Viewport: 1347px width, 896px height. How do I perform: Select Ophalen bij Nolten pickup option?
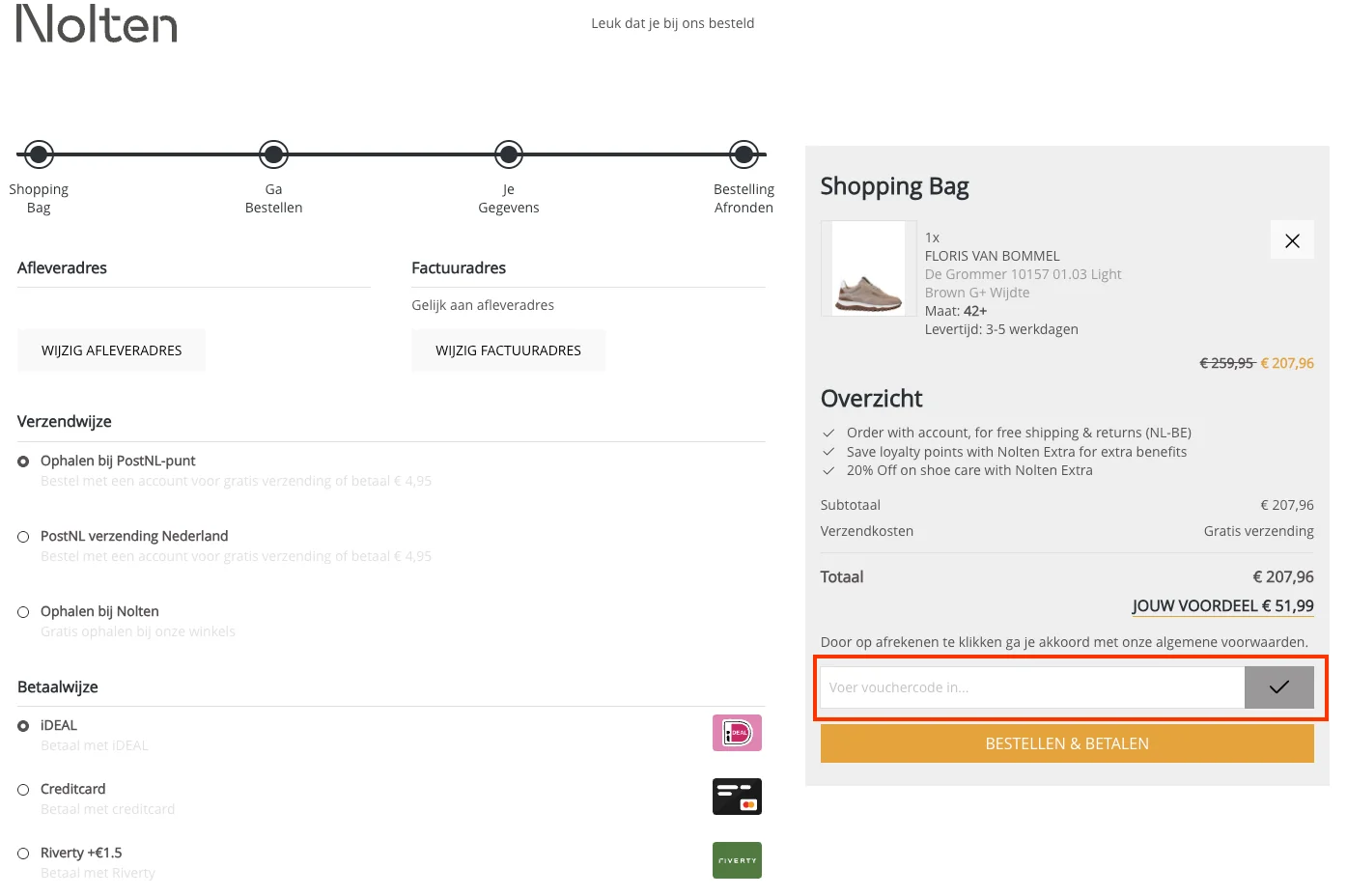pyautogui.click(x=23, y=612)
